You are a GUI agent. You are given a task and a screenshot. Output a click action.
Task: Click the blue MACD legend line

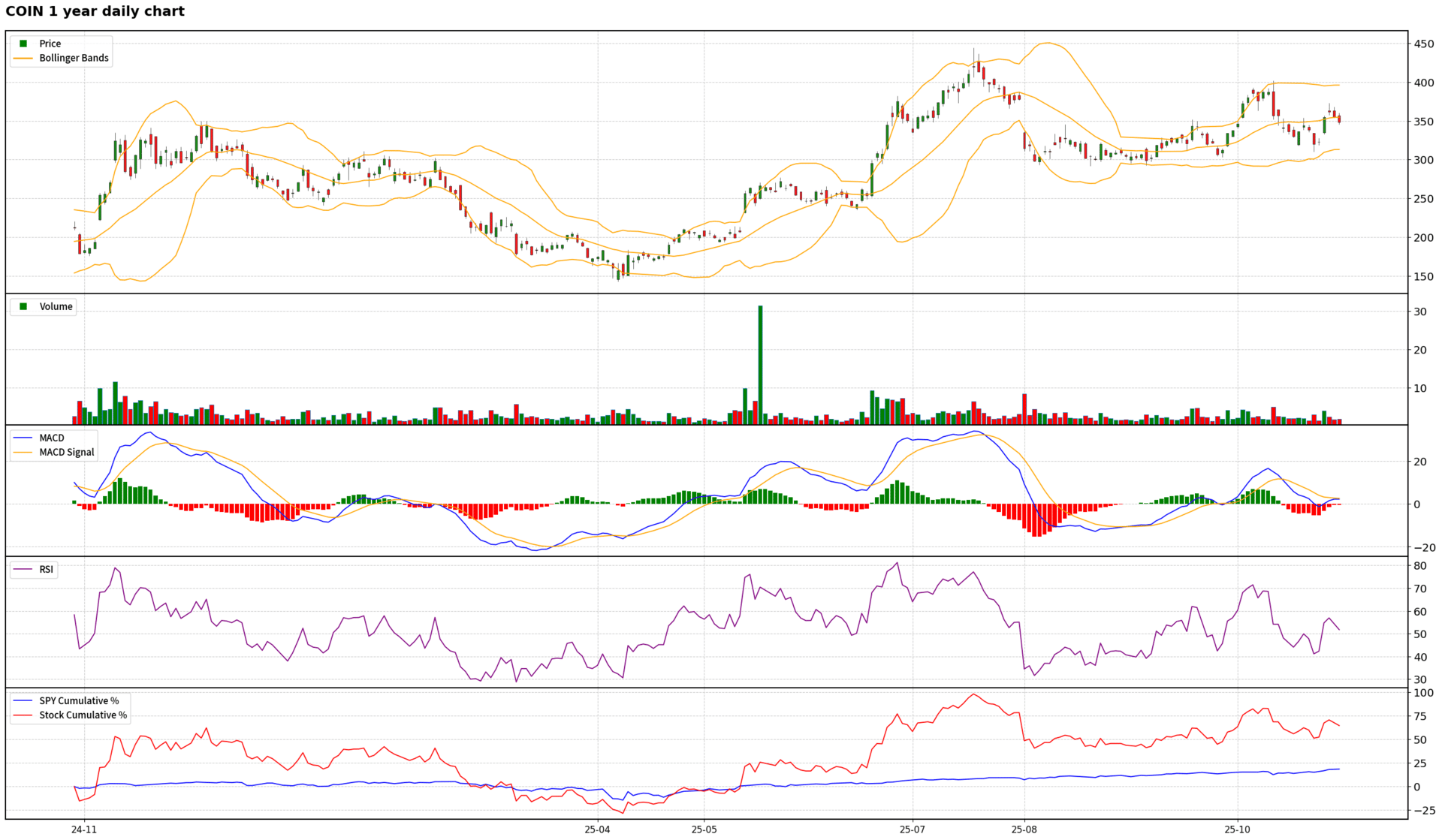point(23,438)
